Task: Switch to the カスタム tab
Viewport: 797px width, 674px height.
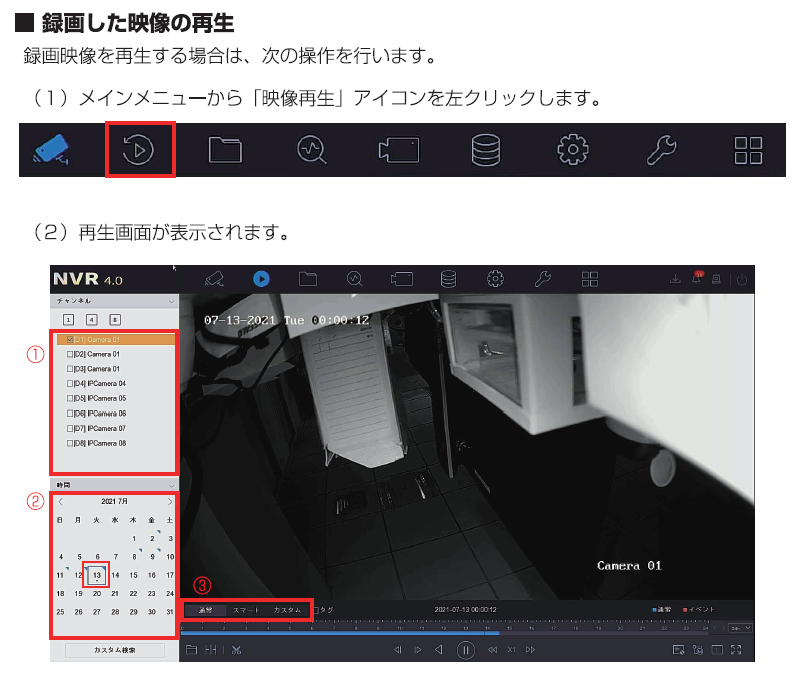Action: tap(287, 609)
